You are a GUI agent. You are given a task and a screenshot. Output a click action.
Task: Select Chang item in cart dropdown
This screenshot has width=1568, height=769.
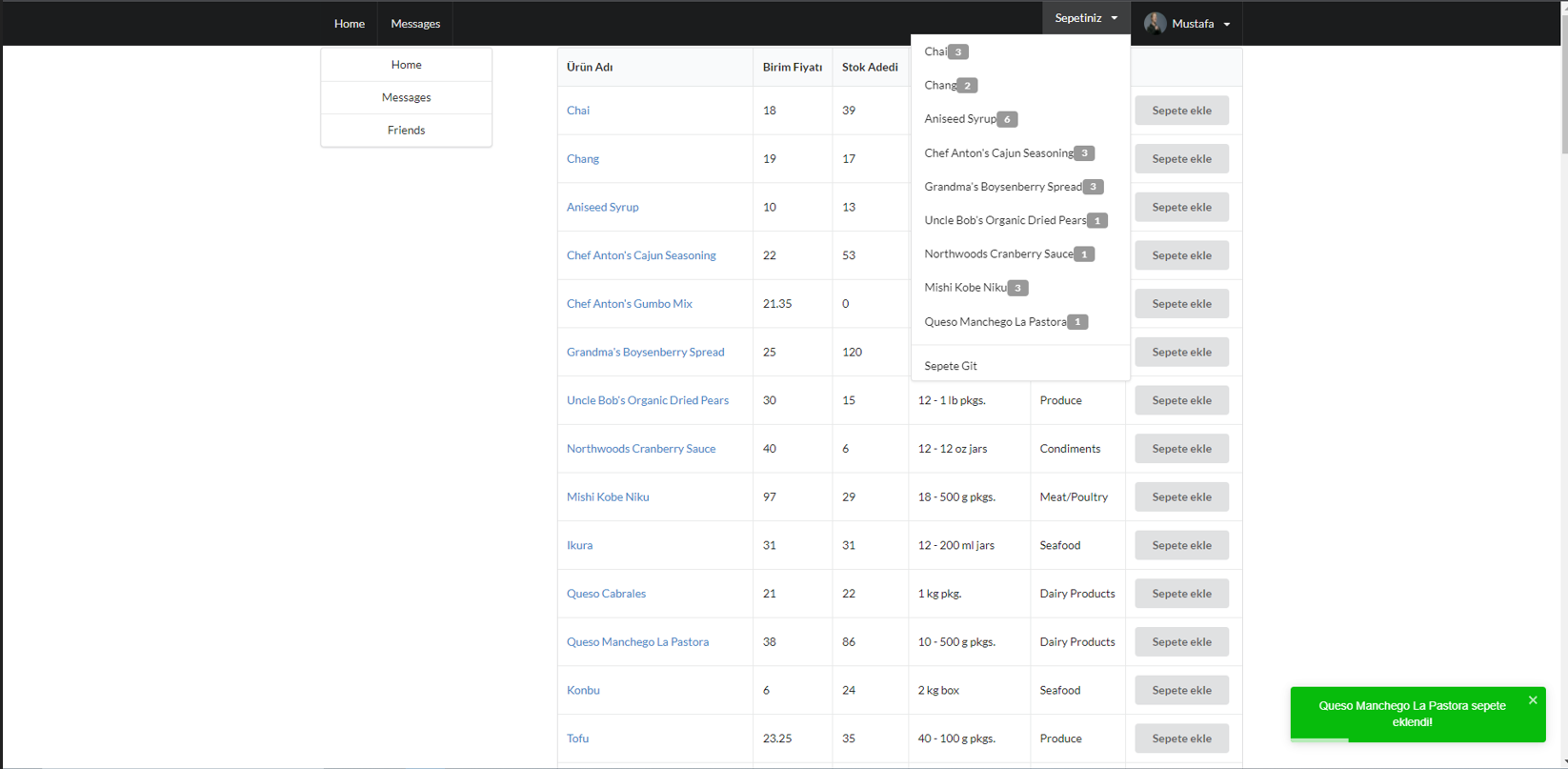pyautogui.click(x=1020, y=85)
